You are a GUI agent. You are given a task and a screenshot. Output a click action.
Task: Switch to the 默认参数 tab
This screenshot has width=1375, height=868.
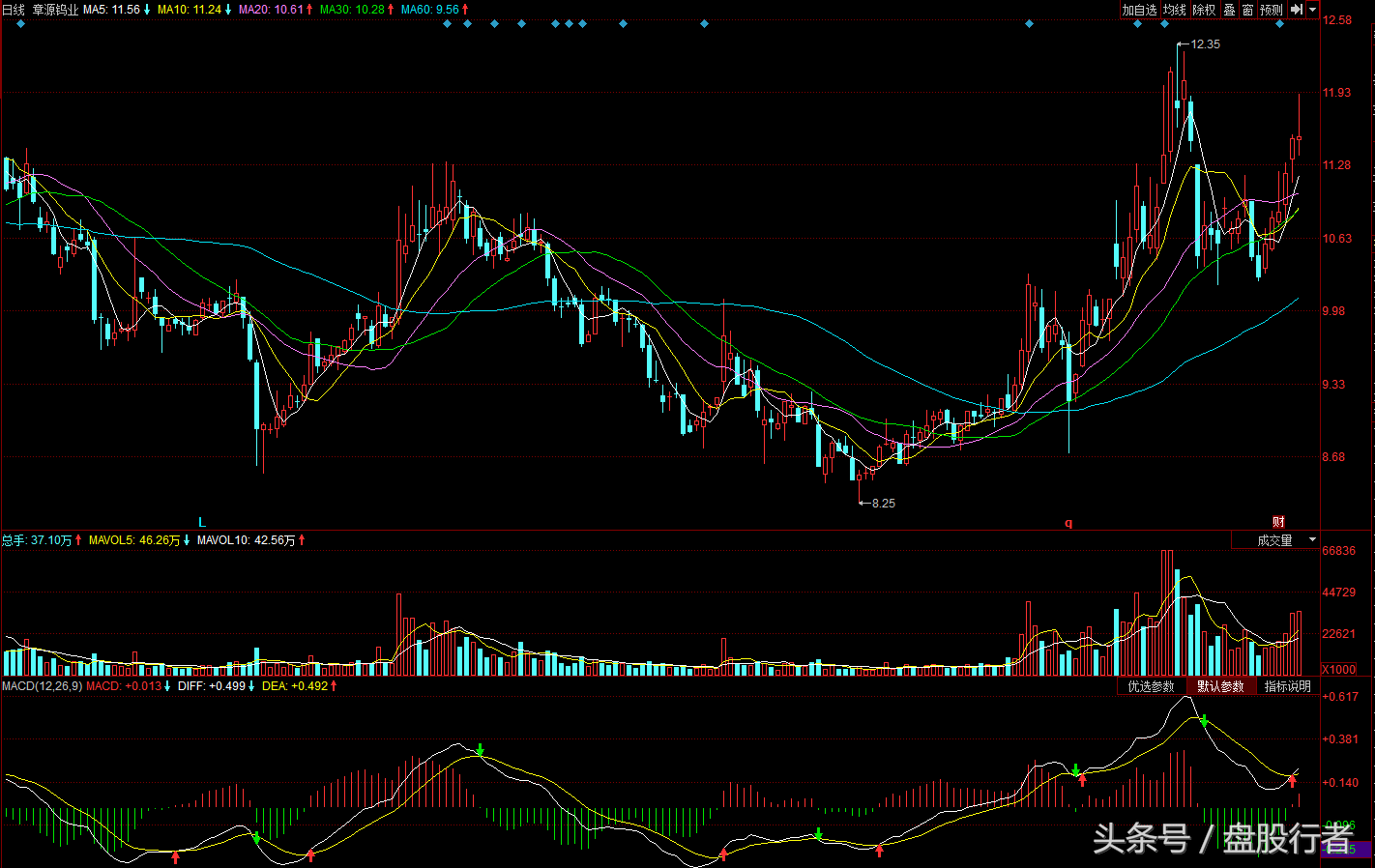(x=1220, y=686)
